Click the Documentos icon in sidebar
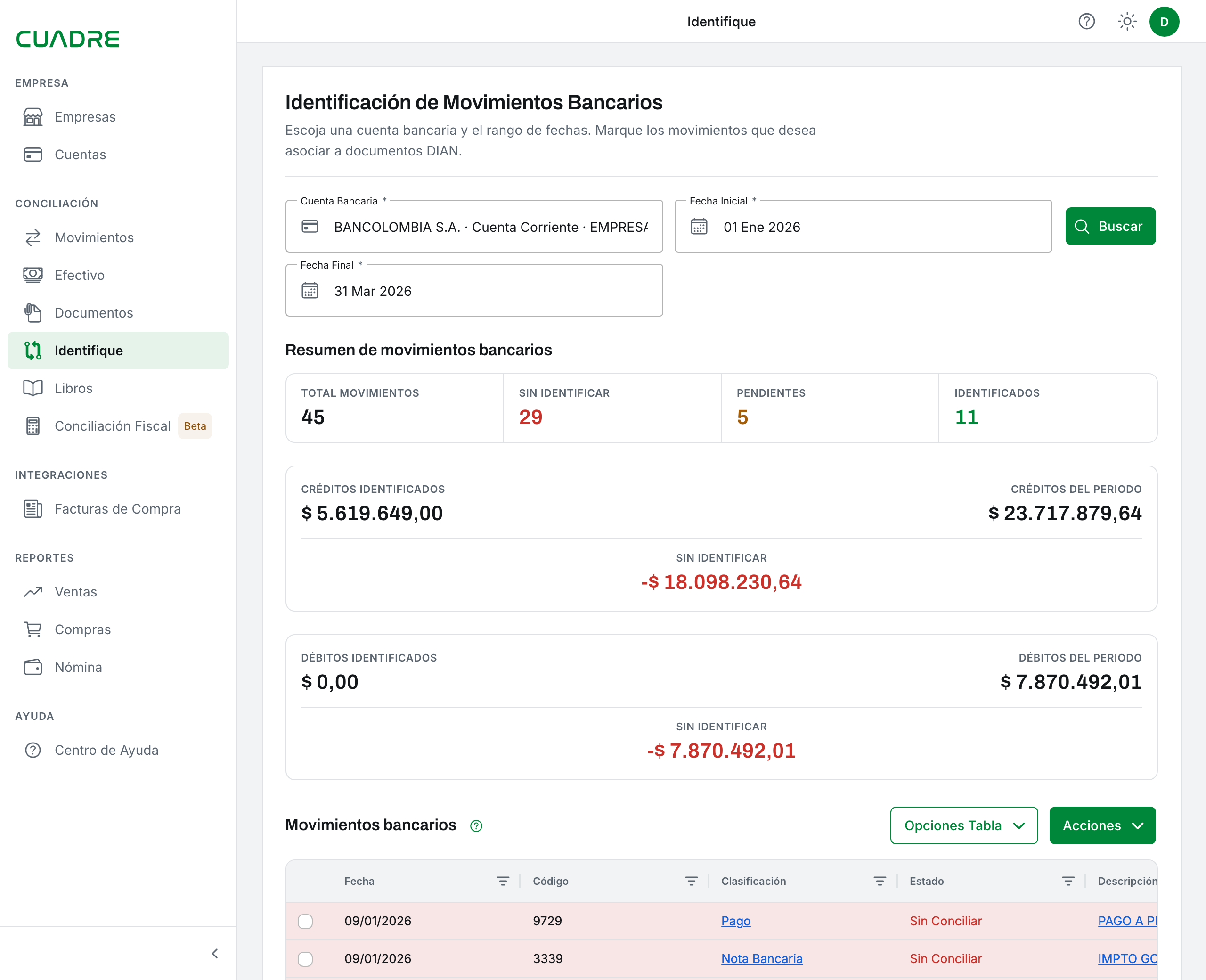This screenshot has height=980, width=1206. (x=33, y=313)
